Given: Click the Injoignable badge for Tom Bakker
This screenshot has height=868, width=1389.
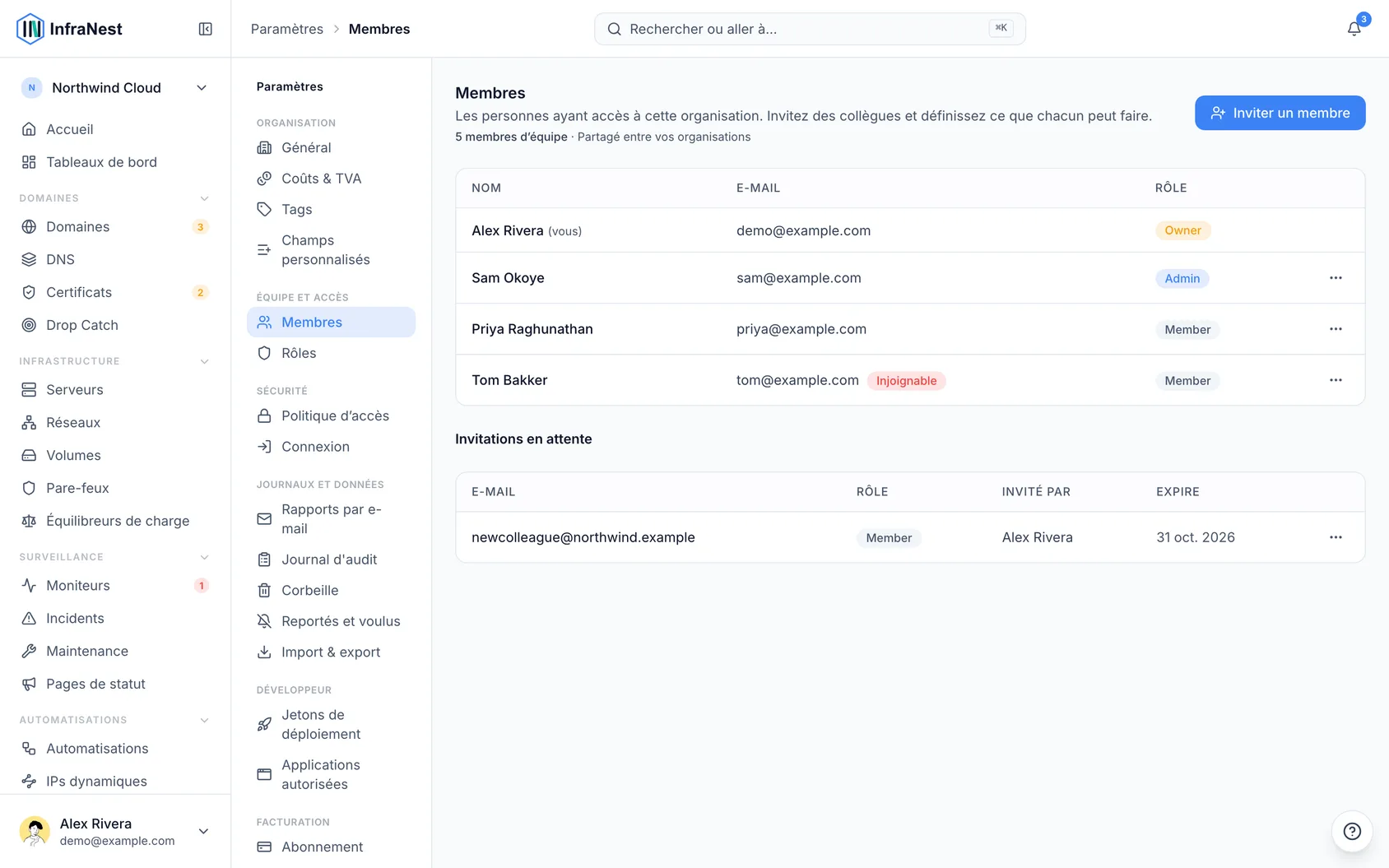Looking at the screenshot, I should pyautogui.click(x=906, y=381).
